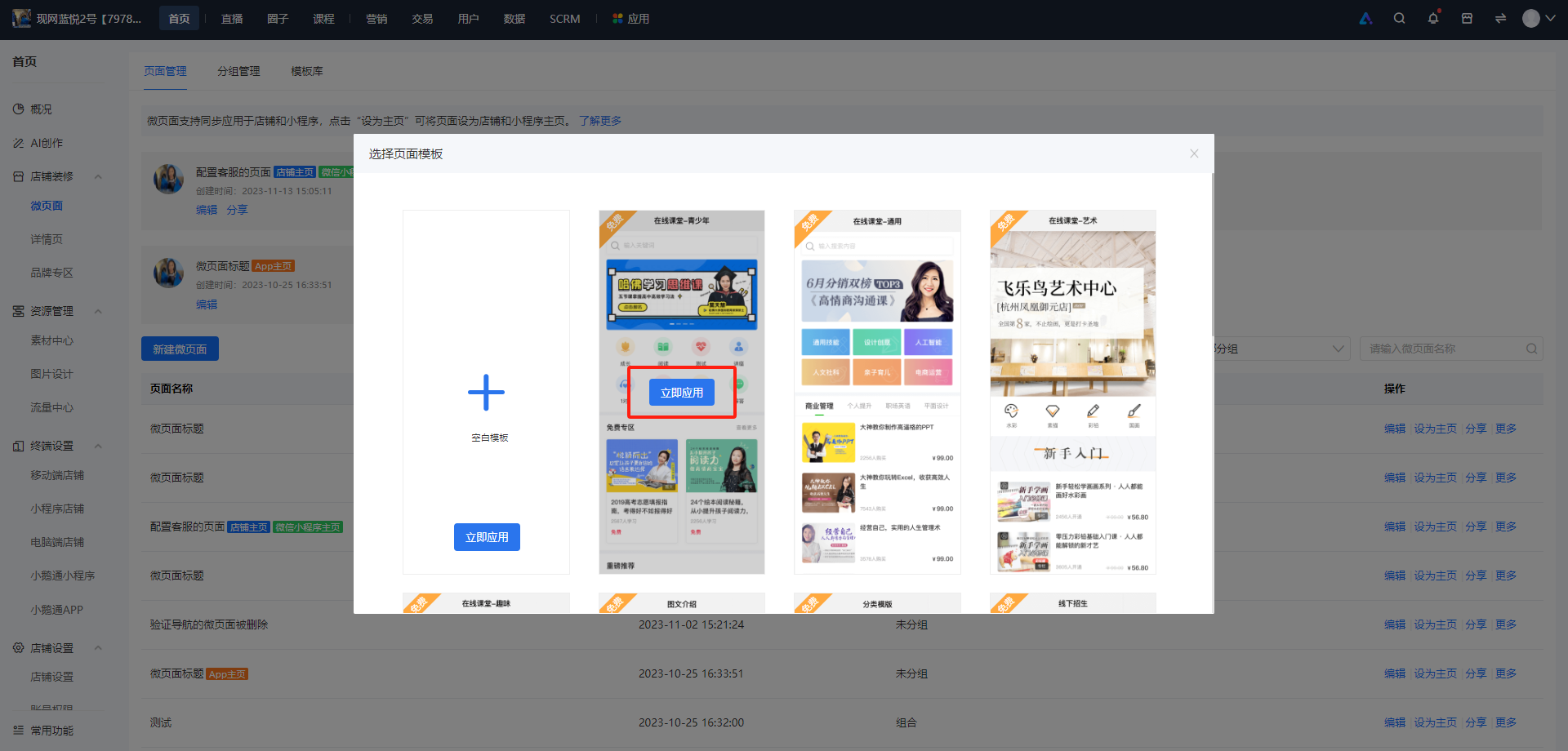Viewport: 1568px width, 751px height.
Task: Collapse the 资源管理 sidebar section
Action: [x=98, y=311]
